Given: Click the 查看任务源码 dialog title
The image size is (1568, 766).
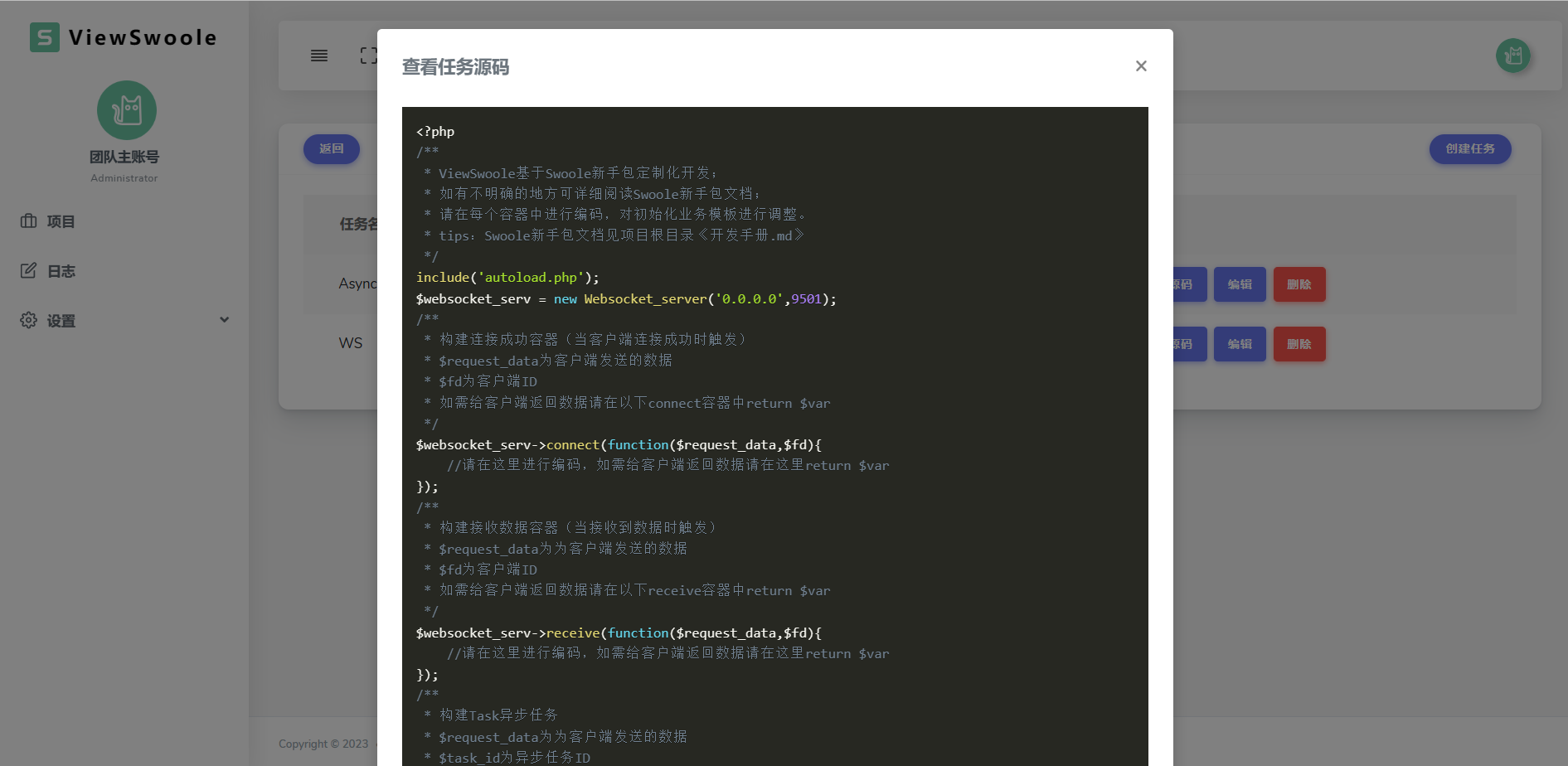Looking at the screenshot, I should 455,67.
